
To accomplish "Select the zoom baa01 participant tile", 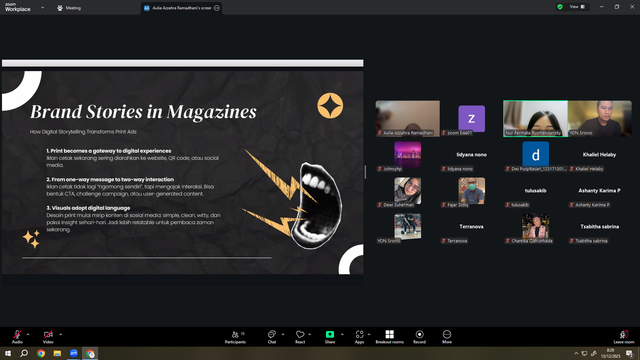I will pyautogui.click(x=471, y=118).
